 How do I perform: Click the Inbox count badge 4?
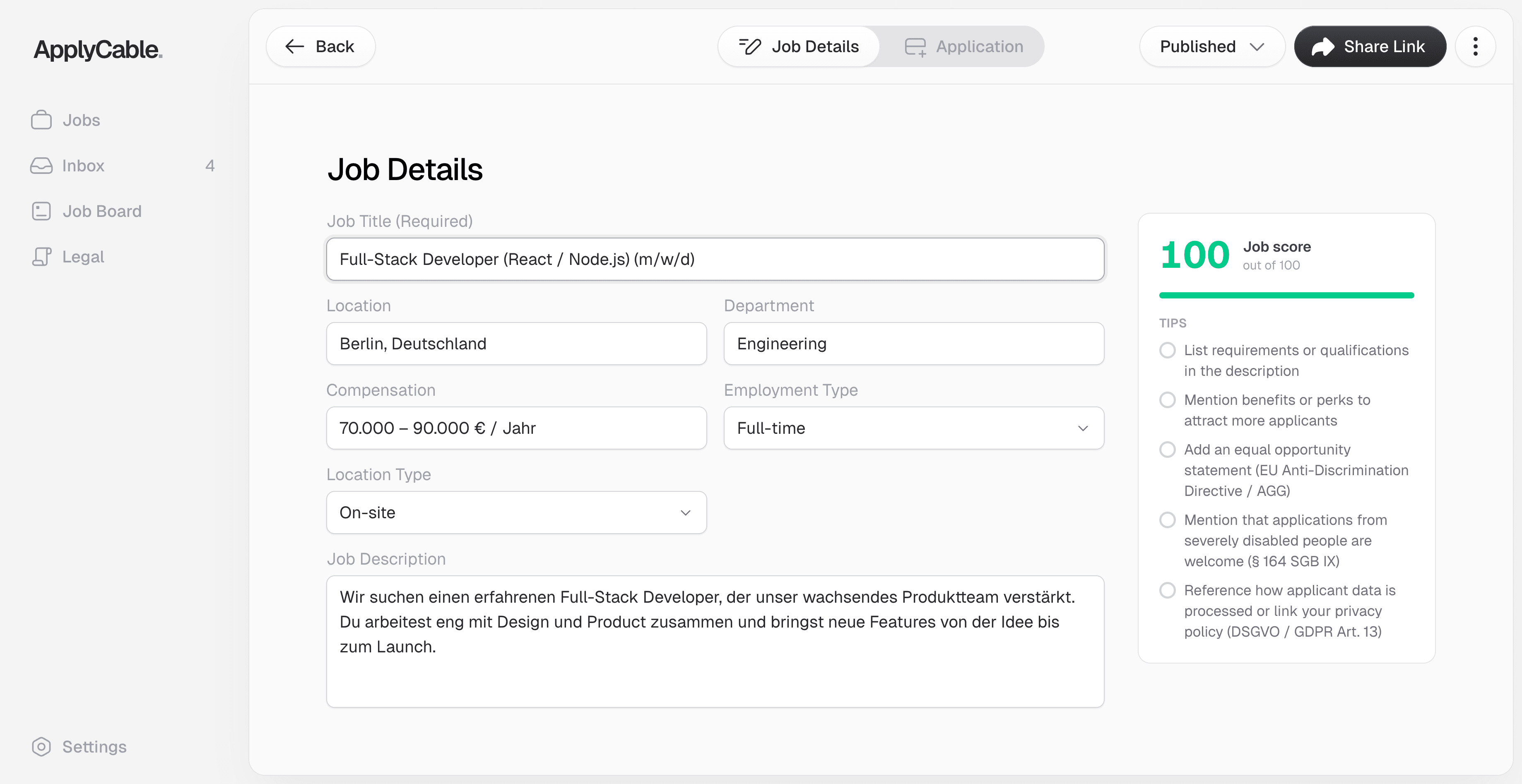(x=210, y=166)
